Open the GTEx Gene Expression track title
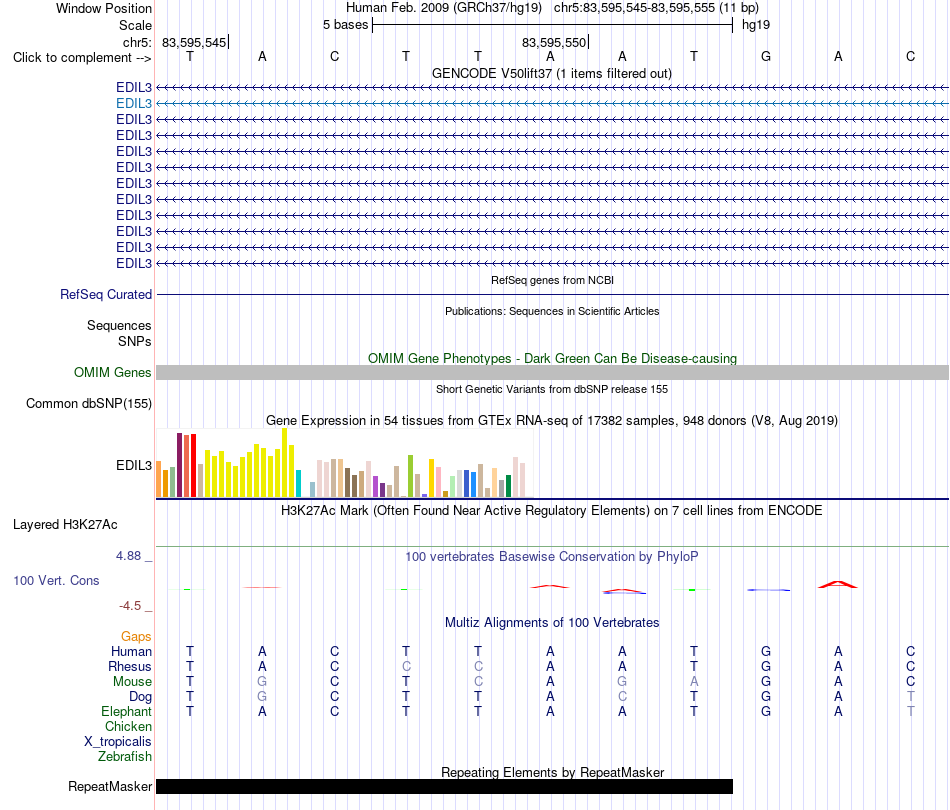 click(x=552, y=420)
